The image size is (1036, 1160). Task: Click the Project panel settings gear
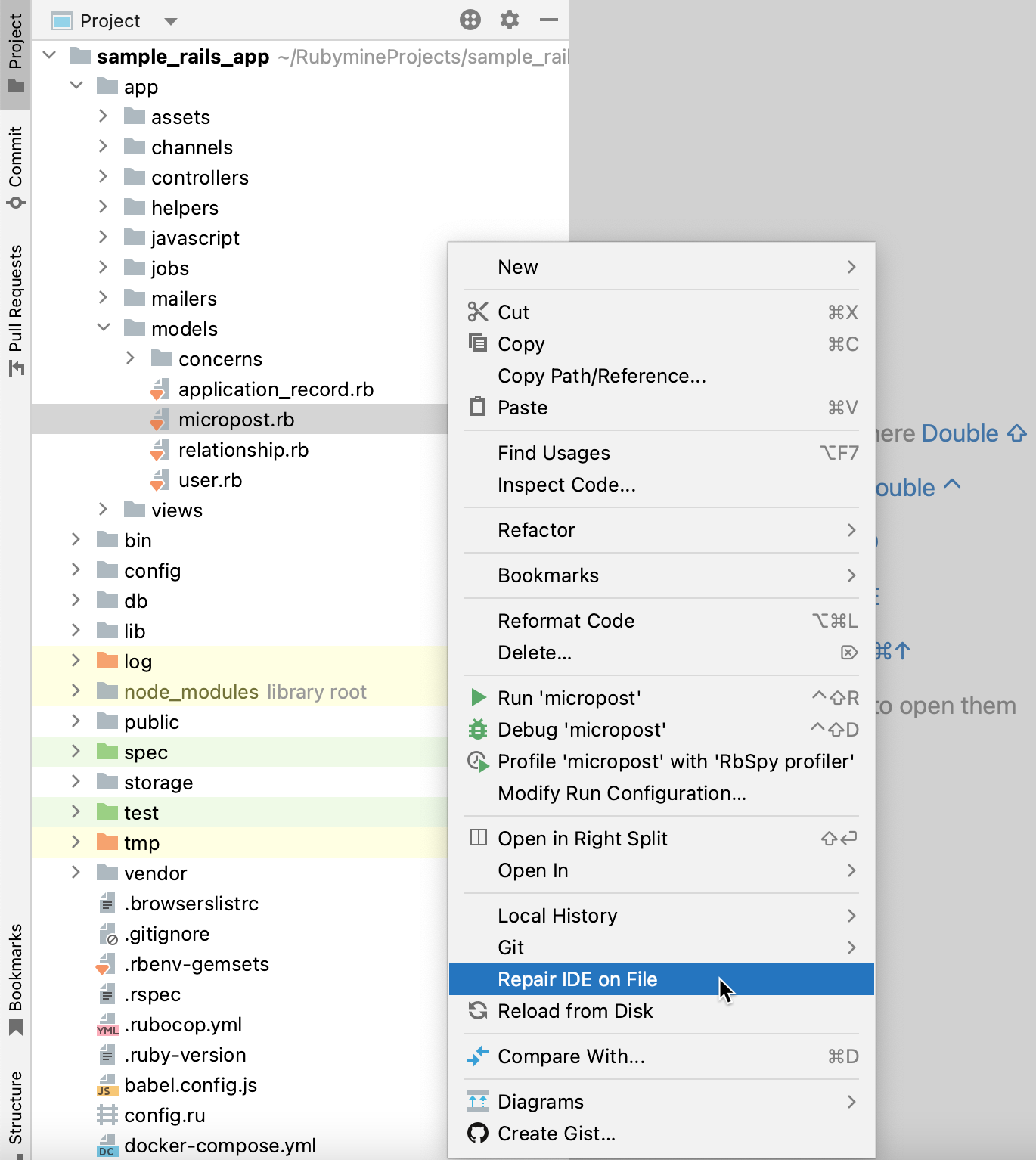pyautogui.click(x=509, y=20)
